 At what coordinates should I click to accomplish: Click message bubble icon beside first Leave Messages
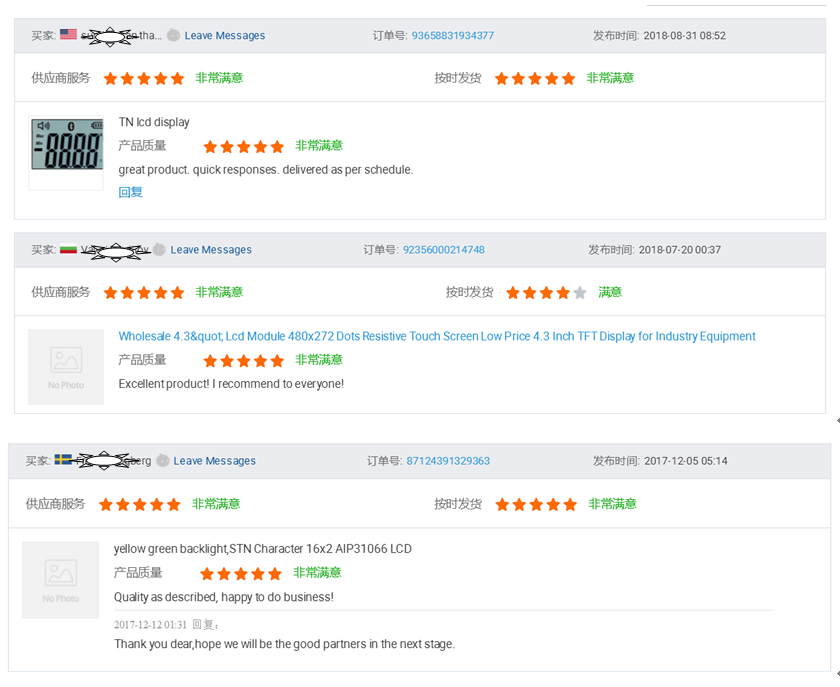click(174, 36)
